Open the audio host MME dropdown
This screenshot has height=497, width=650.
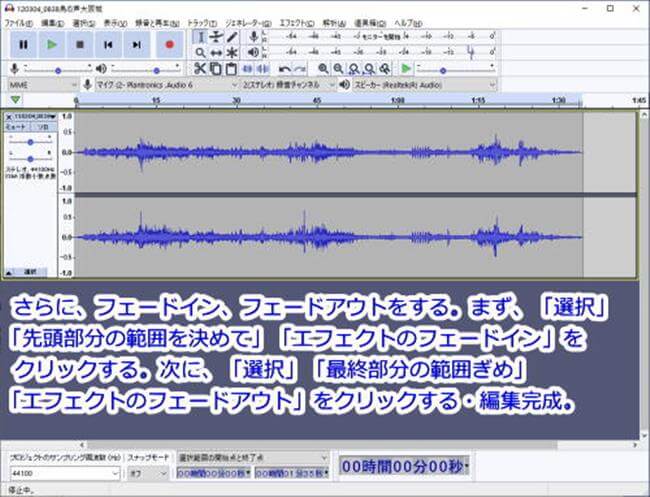43,85
